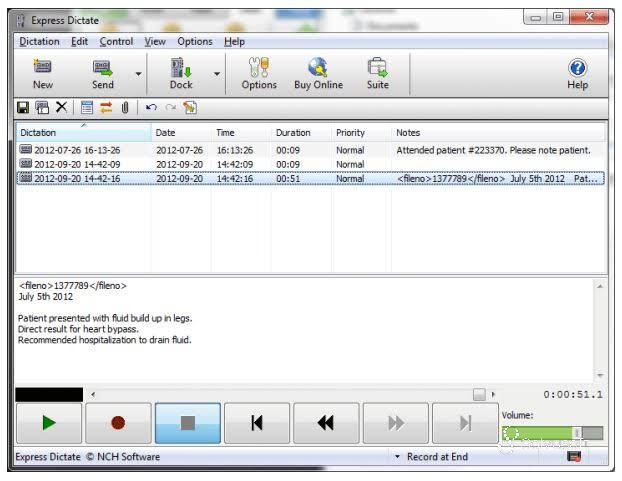Screen dimensions: 622x481
Task: Open the Send dropdown arrow
Action: pos(138,74)
